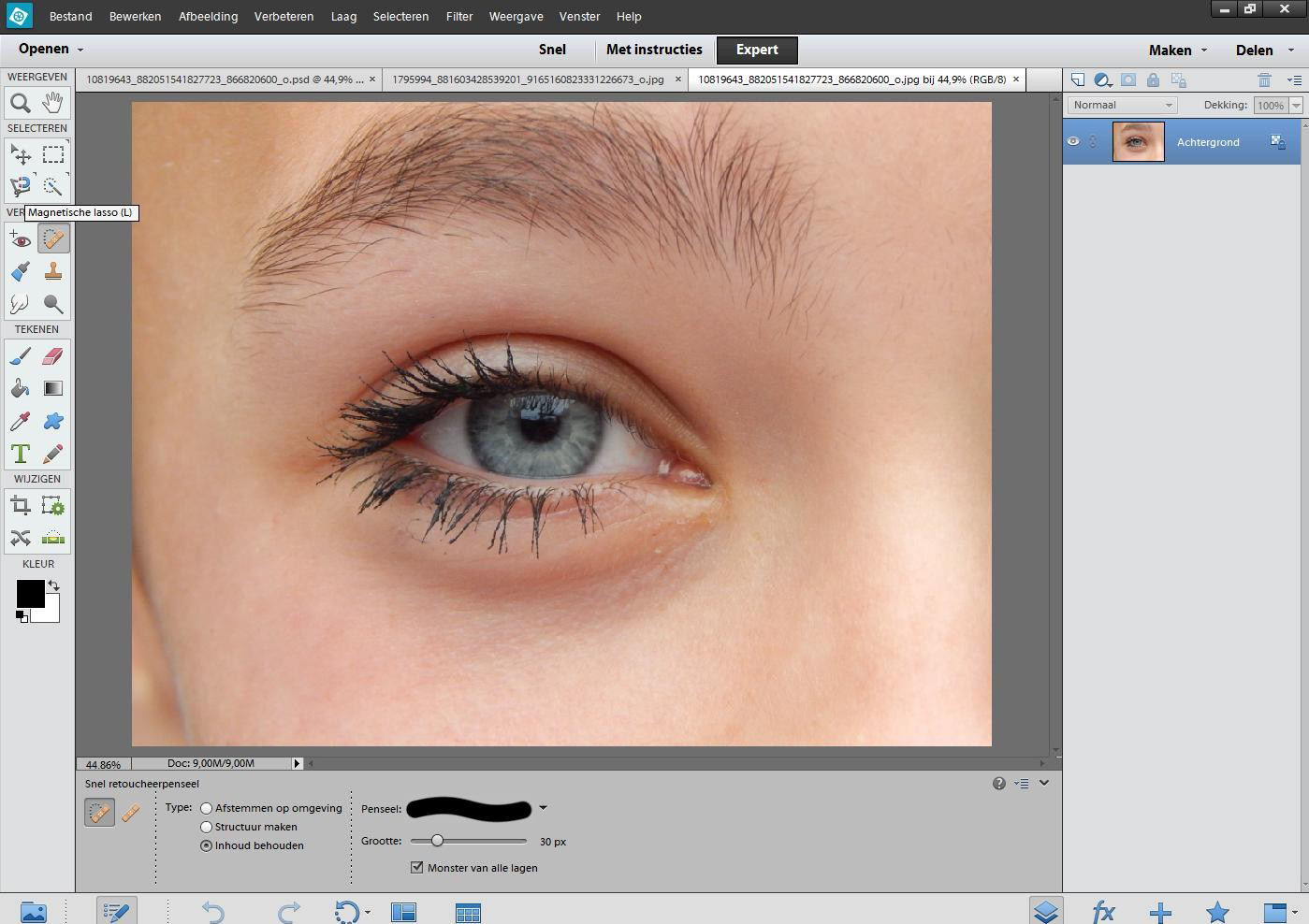Select the Type text tool
The image size is (1309, 924).
point(21,454)
